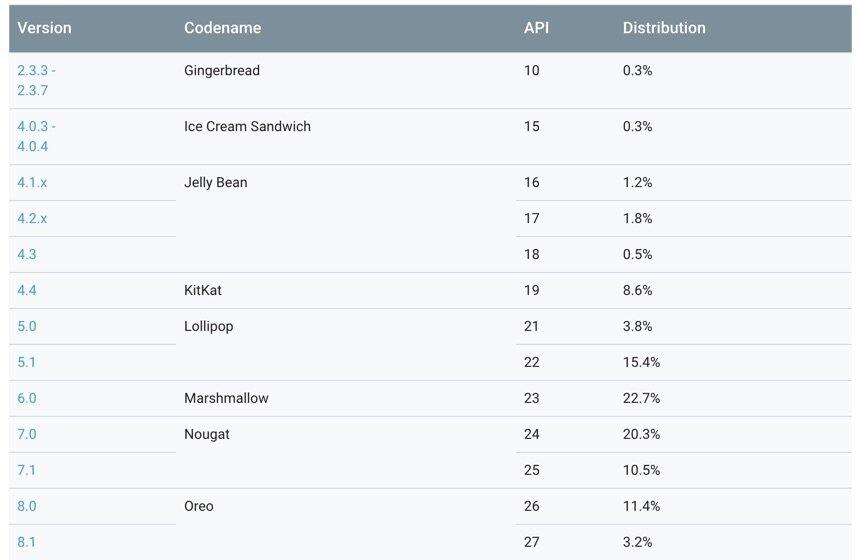Screen dimensions: 860x560
Task: Select the 7.1 version link
Action: point(27,470)
